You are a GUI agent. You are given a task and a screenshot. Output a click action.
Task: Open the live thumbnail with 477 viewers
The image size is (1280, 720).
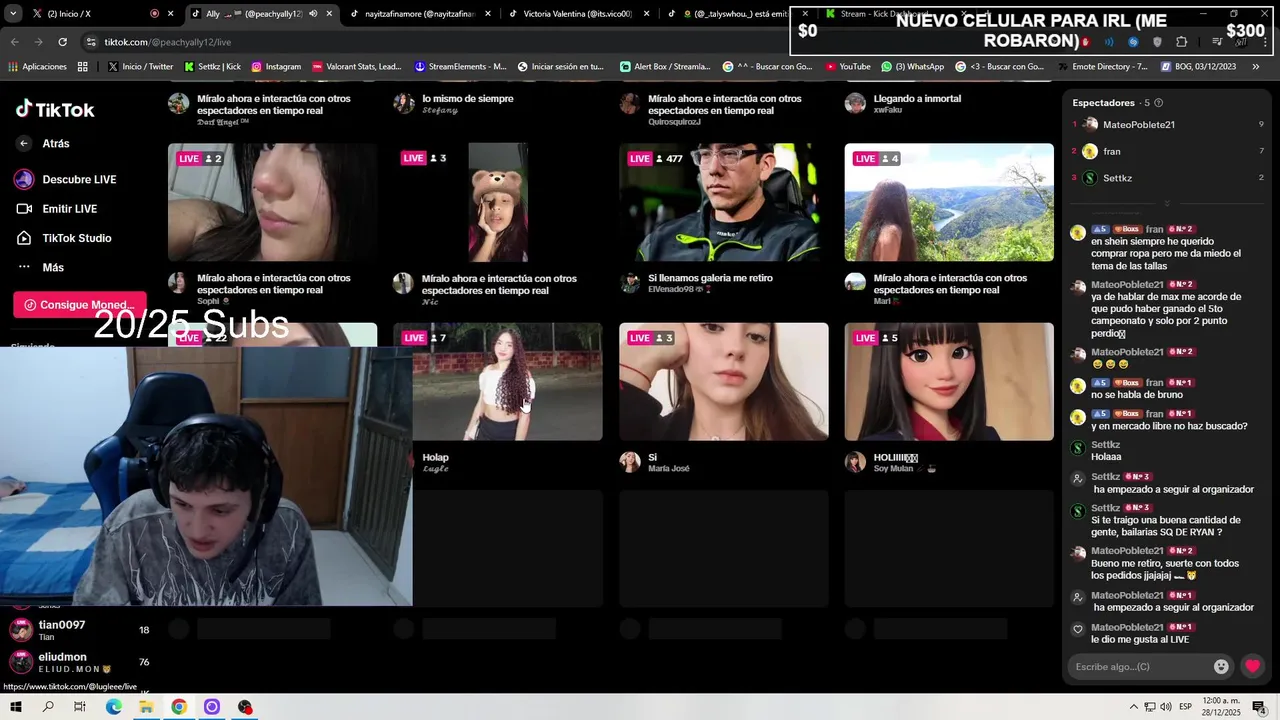(x=723, y=202)
